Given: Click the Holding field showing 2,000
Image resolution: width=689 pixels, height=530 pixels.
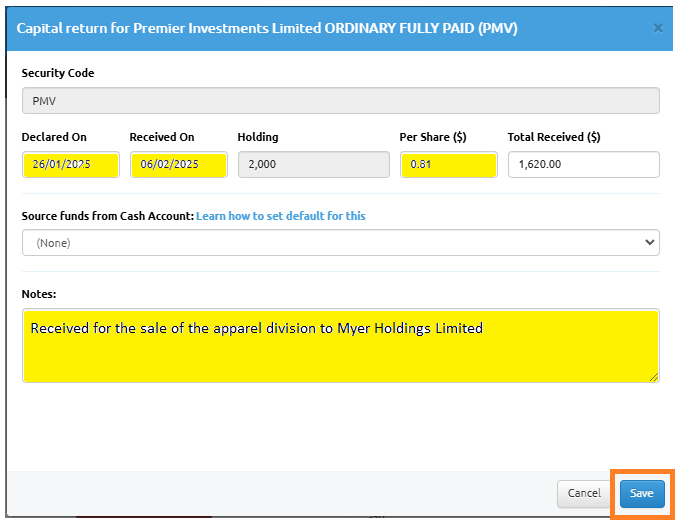Looking at the screenshot, I should click(x=313, y=164).
